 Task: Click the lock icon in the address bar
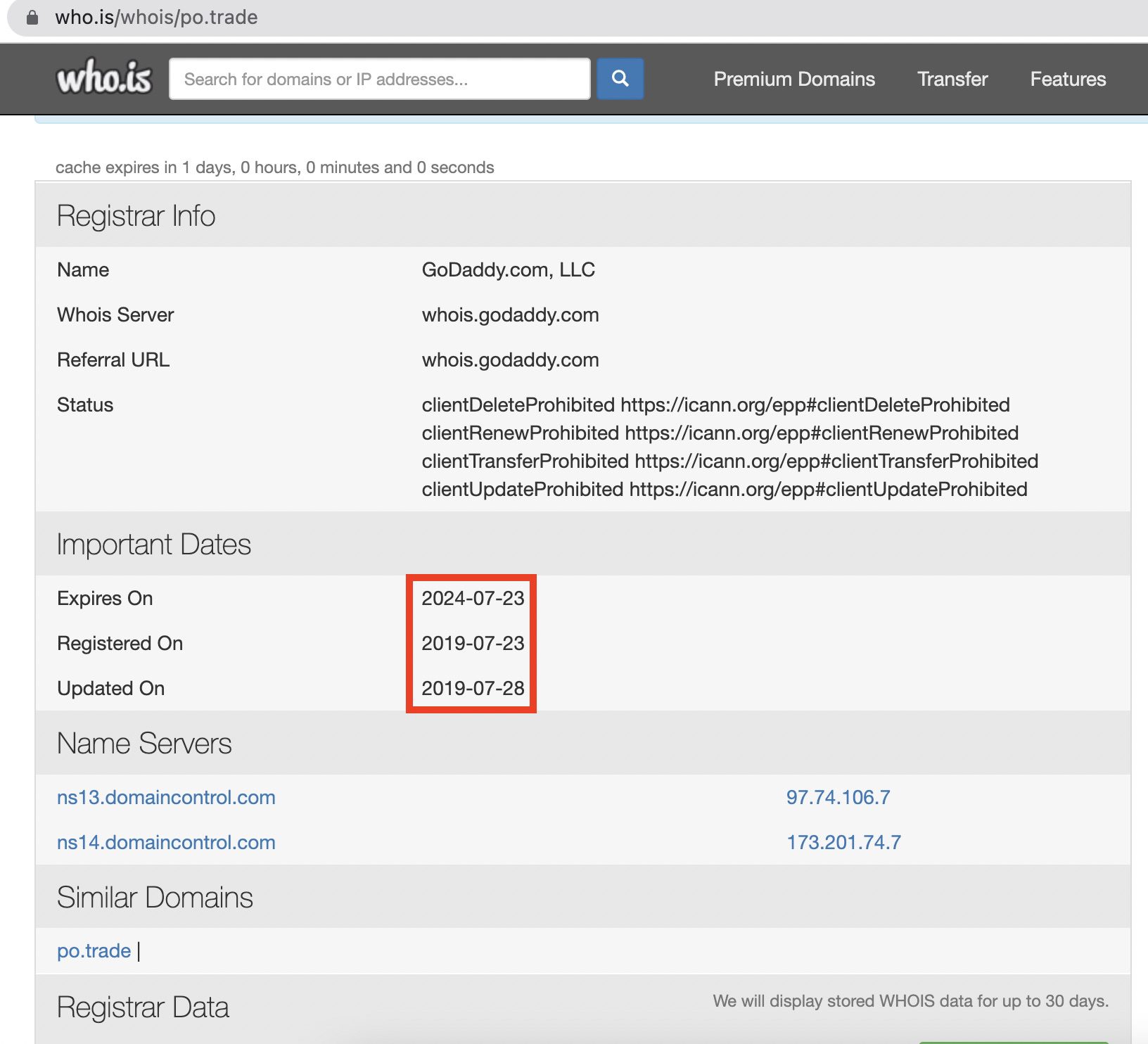[32, 18]
